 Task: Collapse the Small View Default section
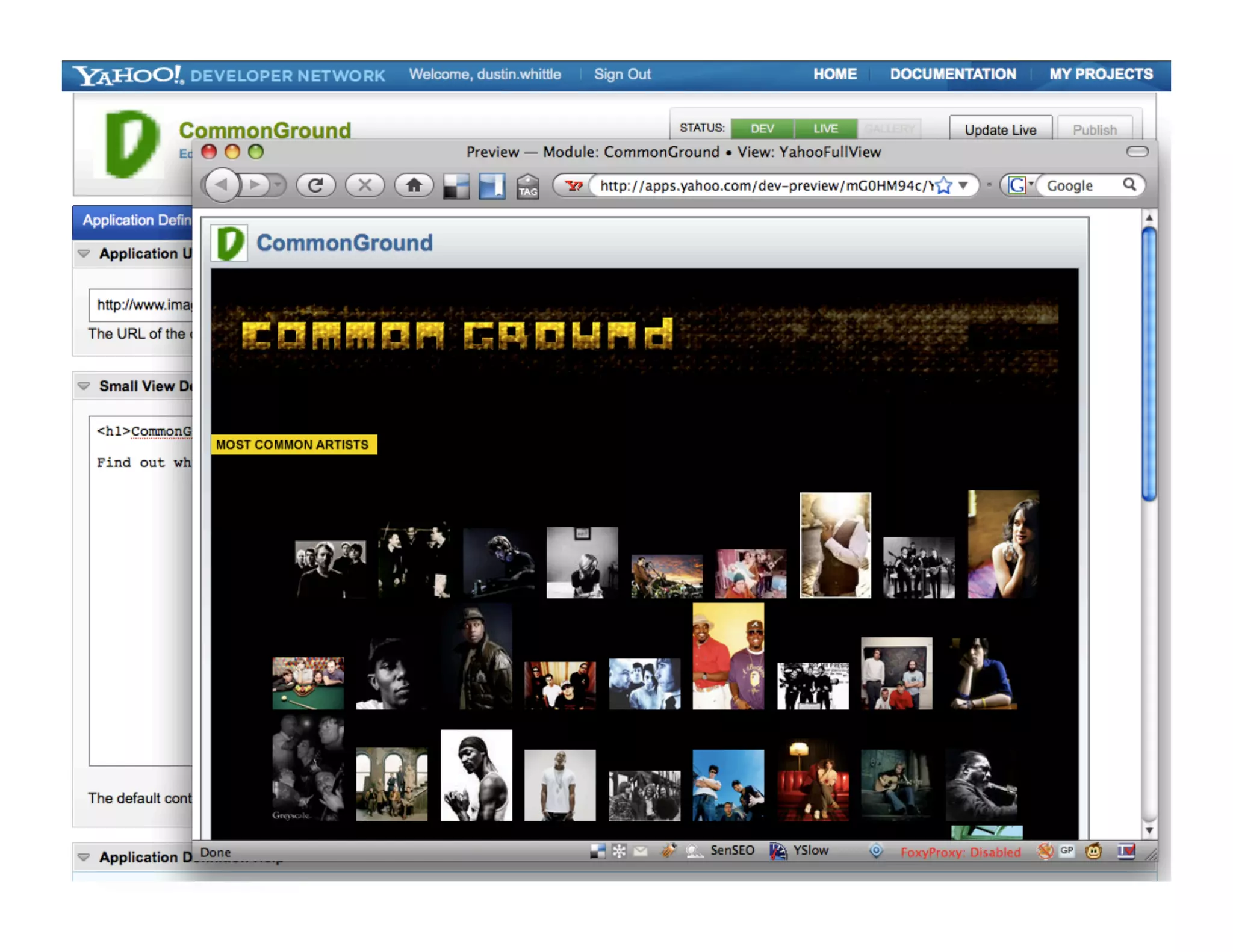point(84,386)
